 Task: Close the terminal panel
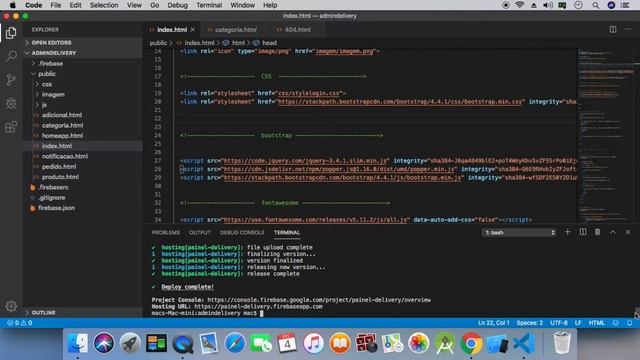(x=628, y=232)
